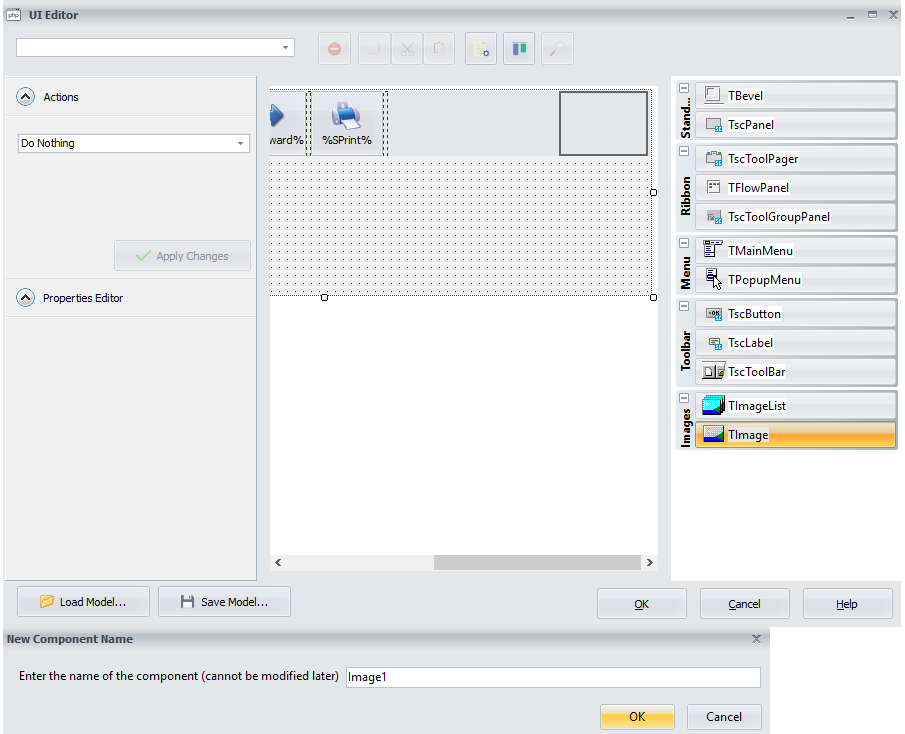Select the TMainMenu component

[795, 251]
